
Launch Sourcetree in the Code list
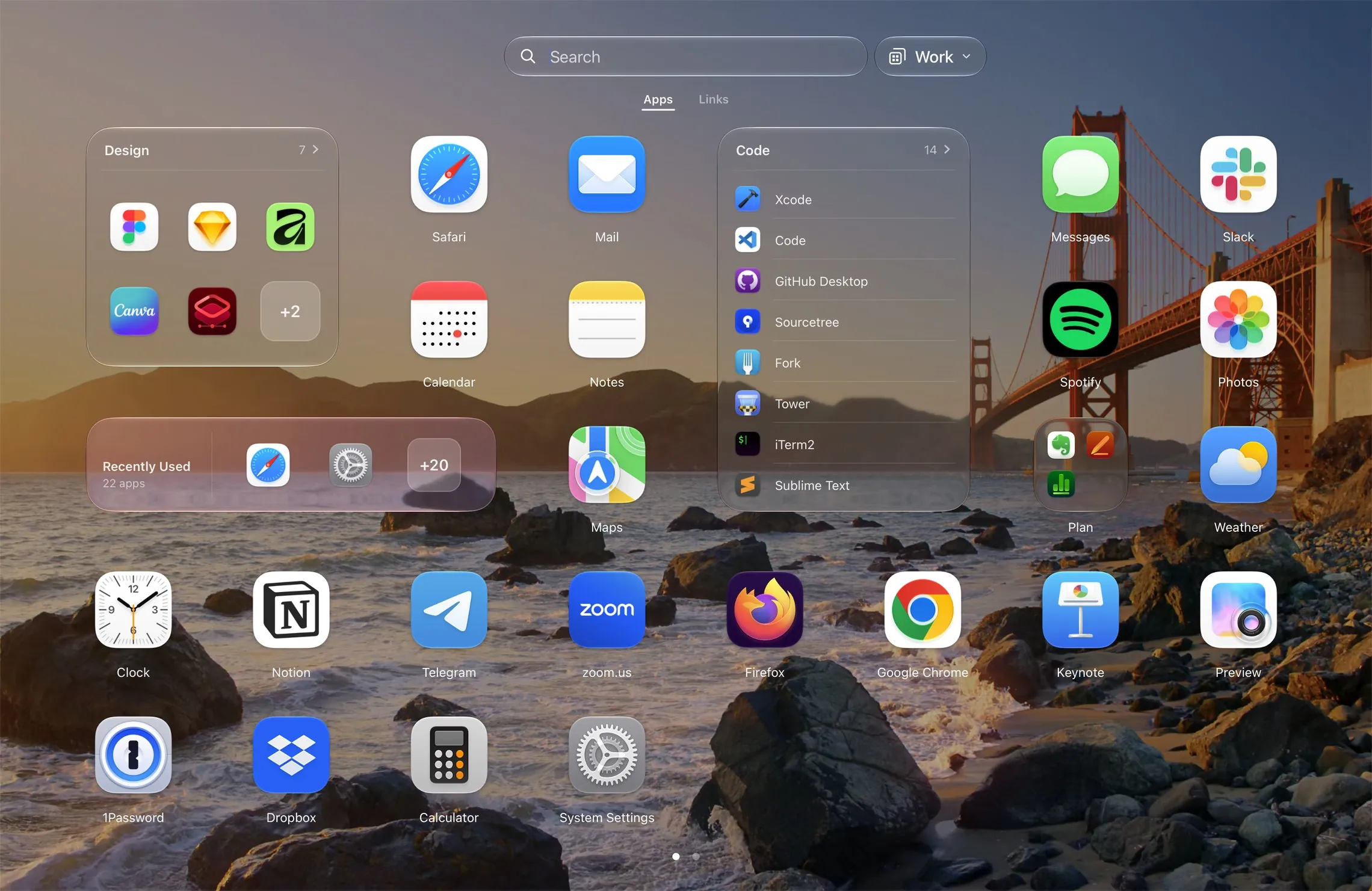(x=844, y=322)
